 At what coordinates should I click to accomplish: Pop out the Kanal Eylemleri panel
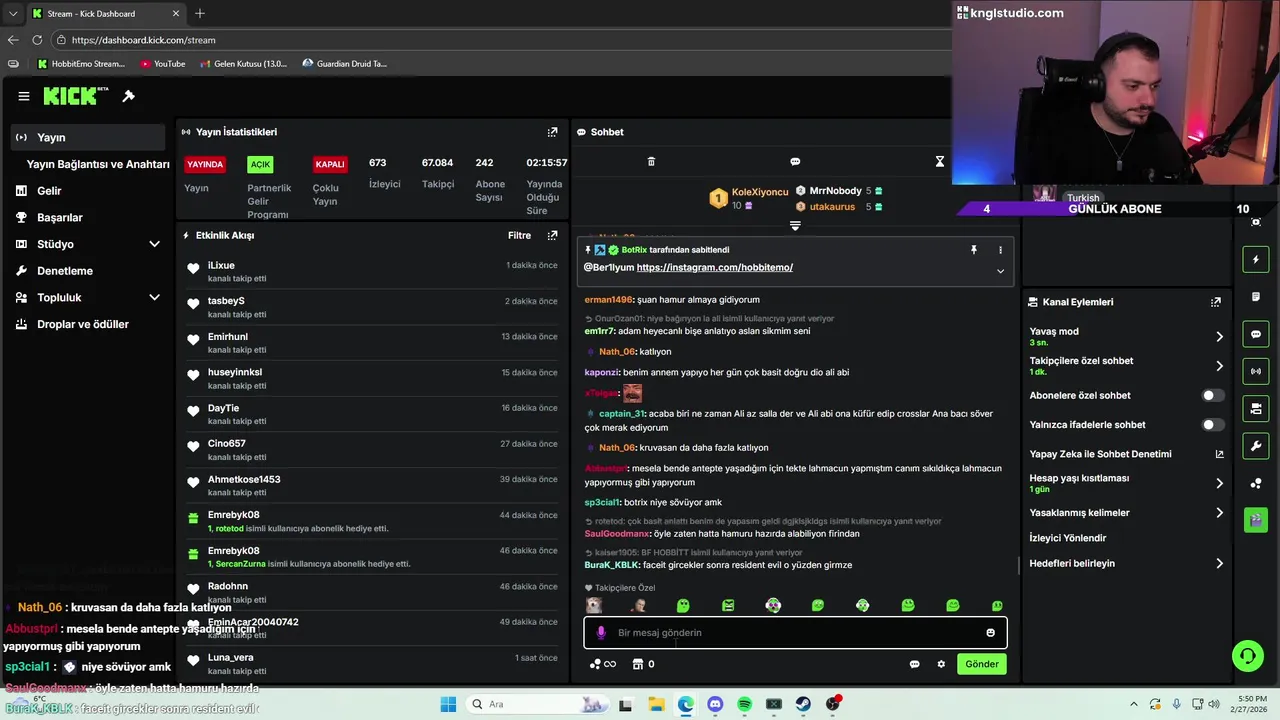point(1216,302)
